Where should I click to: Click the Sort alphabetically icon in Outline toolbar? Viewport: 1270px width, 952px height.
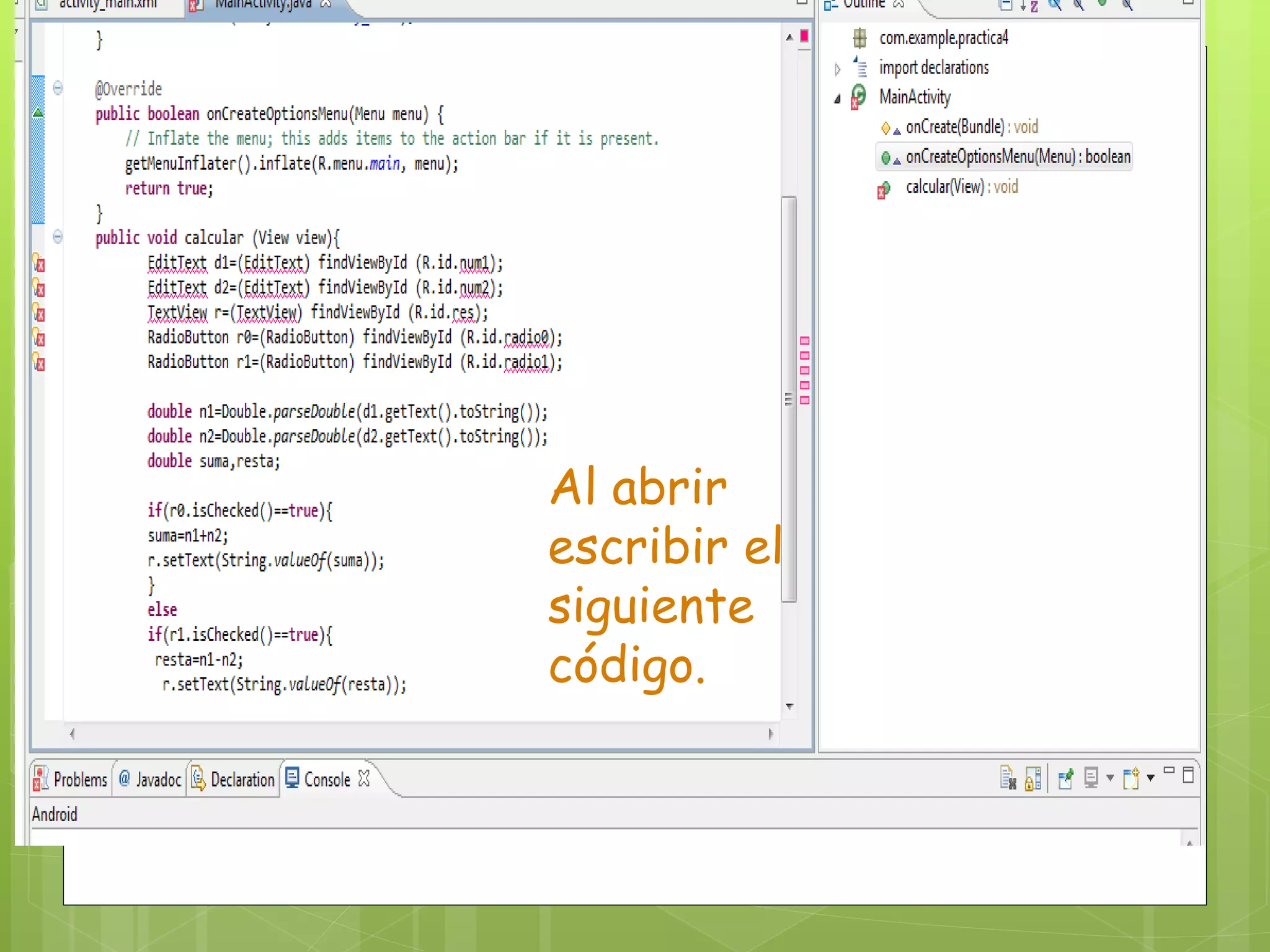[1029, 6]
